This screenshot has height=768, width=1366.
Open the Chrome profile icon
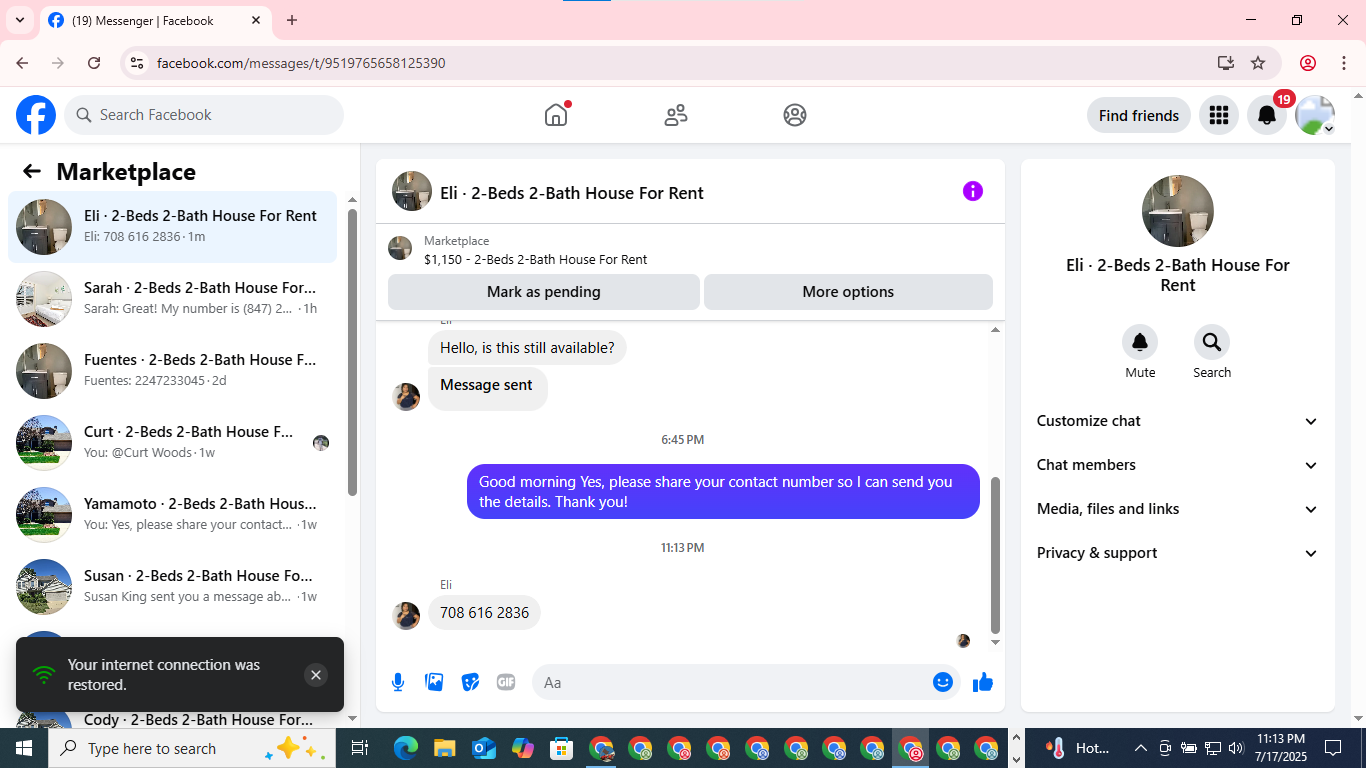tap(1308, 63)
